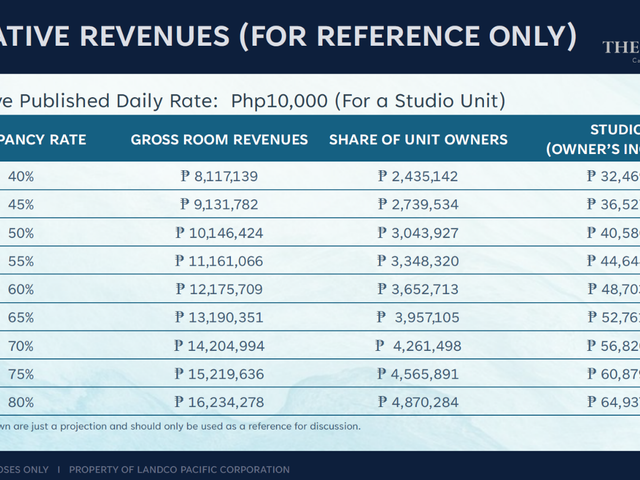Select the 65% occupancy rate cell
Screen dimensions: 640x480
21,317
